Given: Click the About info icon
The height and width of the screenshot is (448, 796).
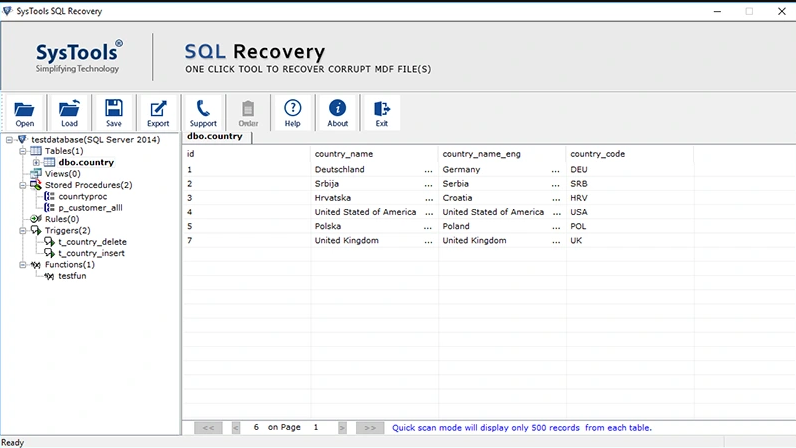Looking at the screenshot, I should (x=337, y=112).
